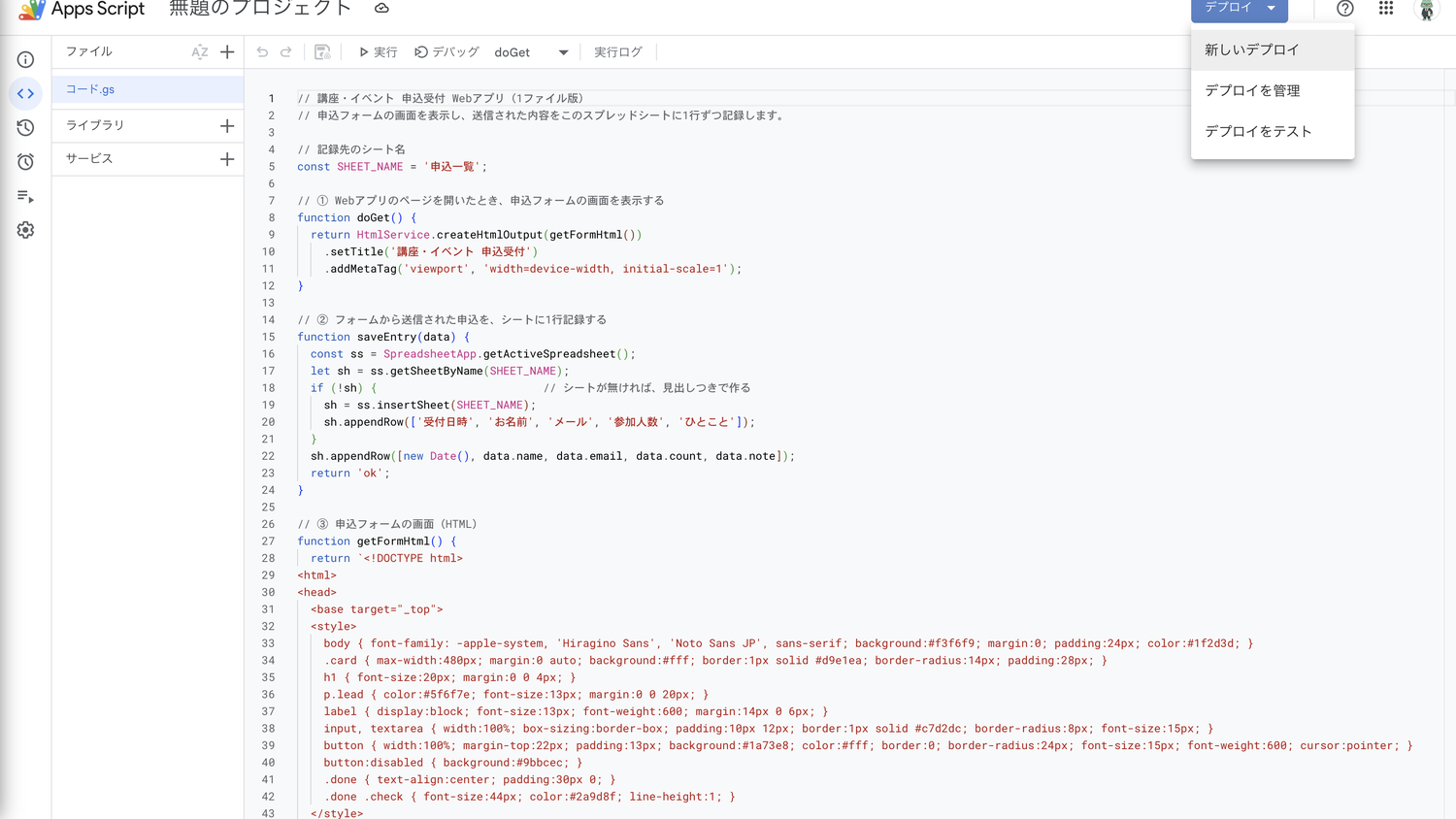The width and height of the screenshot is (1456, 819).
Task: Place cursor on const SHEET_NAME line
Action: tap(392, 167)
